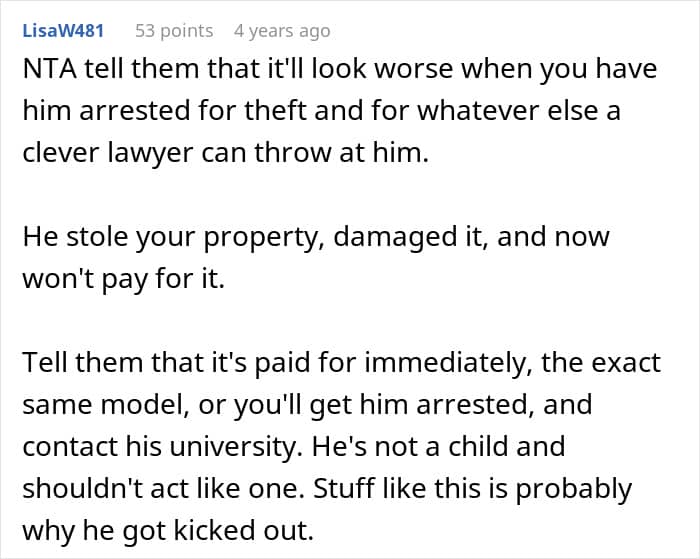
Task: Click the 53 points score label
Action: [174, 31]
